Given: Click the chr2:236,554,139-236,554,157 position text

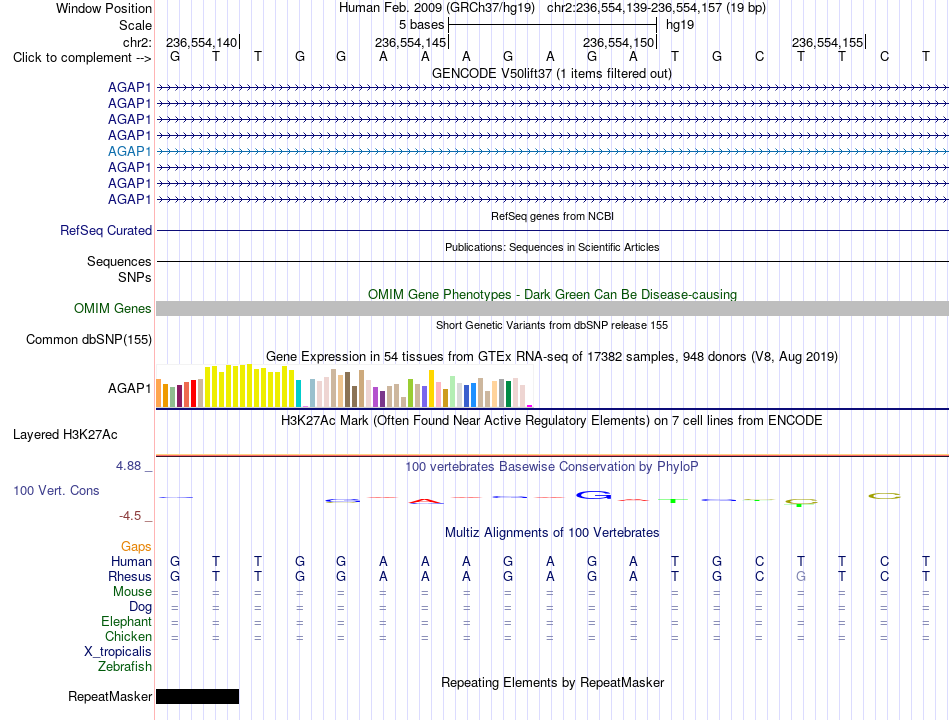Looking at the screenshot, I should pos(656,8).
